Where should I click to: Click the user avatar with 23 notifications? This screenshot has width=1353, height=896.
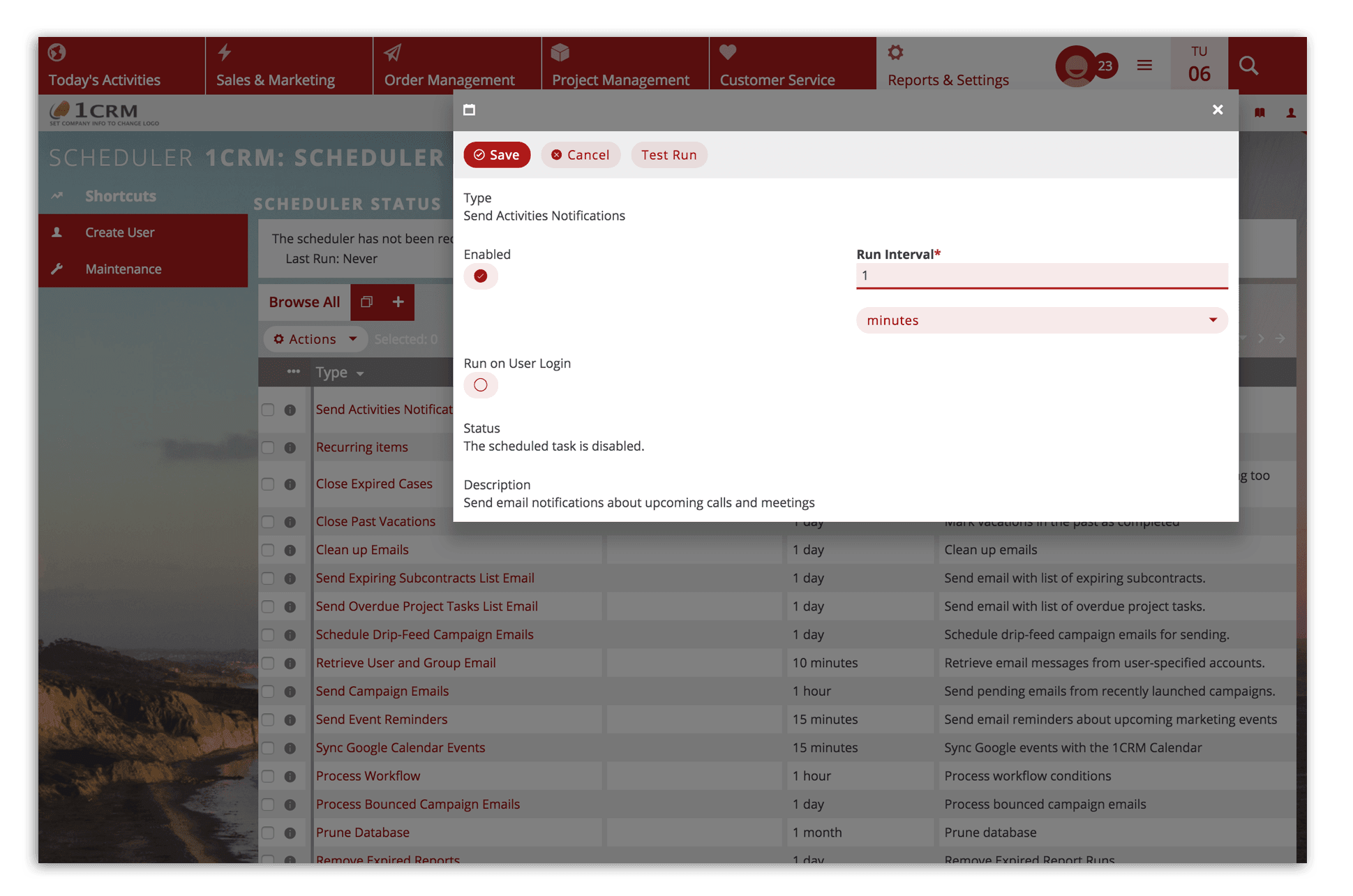(1086, 66)
